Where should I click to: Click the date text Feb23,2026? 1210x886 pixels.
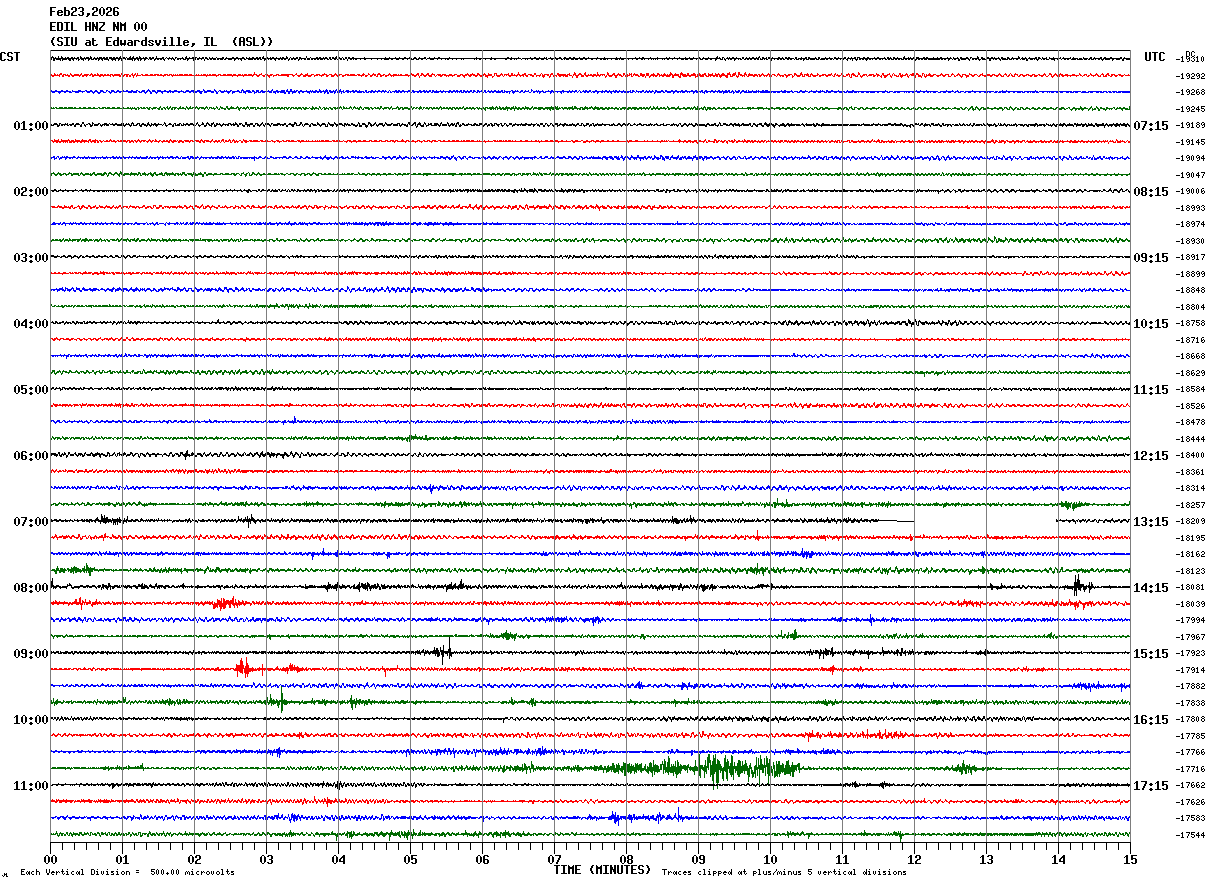tap(84, 12)
